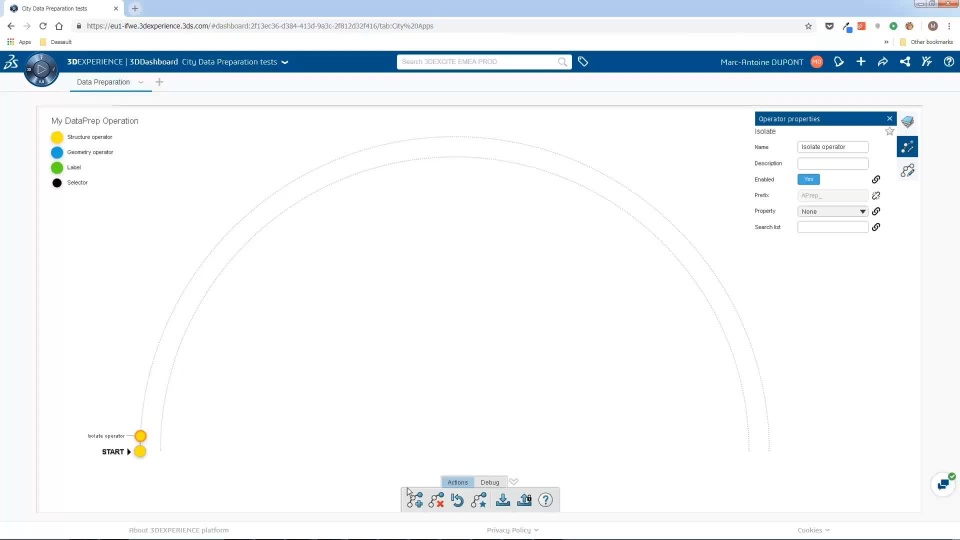Expand the Cookies menu
Viewport: 960px width, 540px height.
813,530
